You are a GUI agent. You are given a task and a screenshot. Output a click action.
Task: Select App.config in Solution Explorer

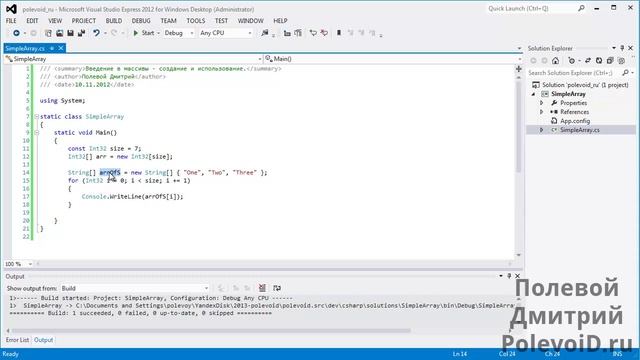coord(575,121)
